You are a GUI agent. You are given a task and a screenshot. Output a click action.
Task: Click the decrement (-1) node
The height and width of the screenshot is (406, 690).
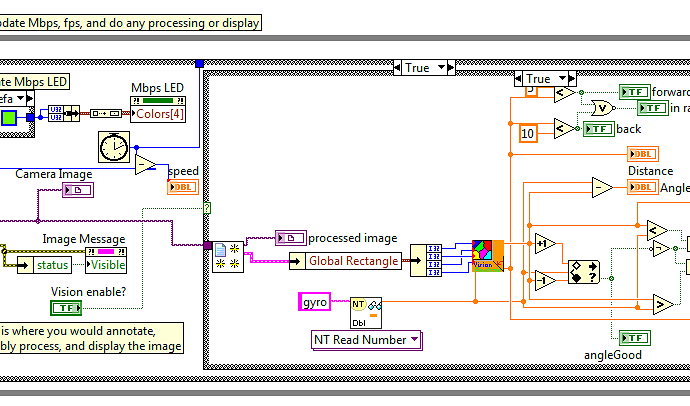[x=545, y=280]
